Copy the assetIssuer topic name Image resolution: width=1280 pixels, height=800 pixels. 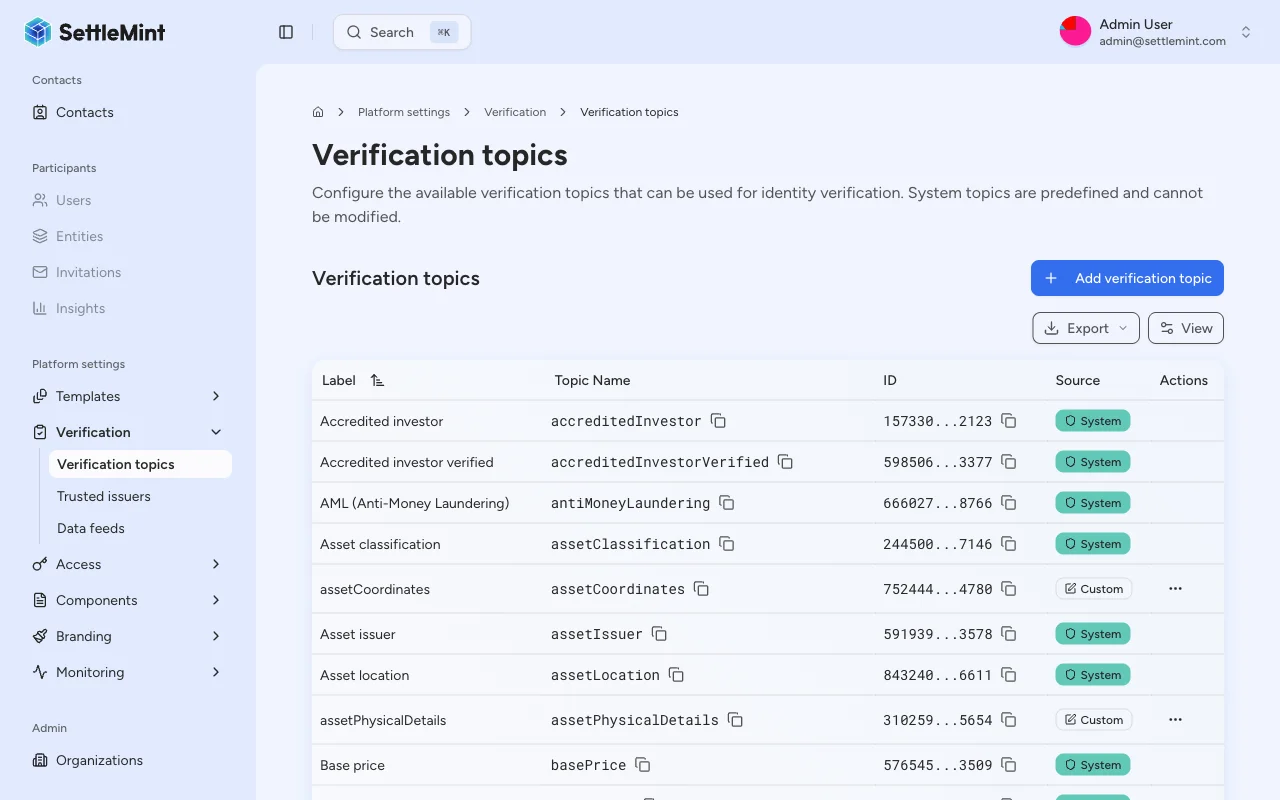[659, 634]
